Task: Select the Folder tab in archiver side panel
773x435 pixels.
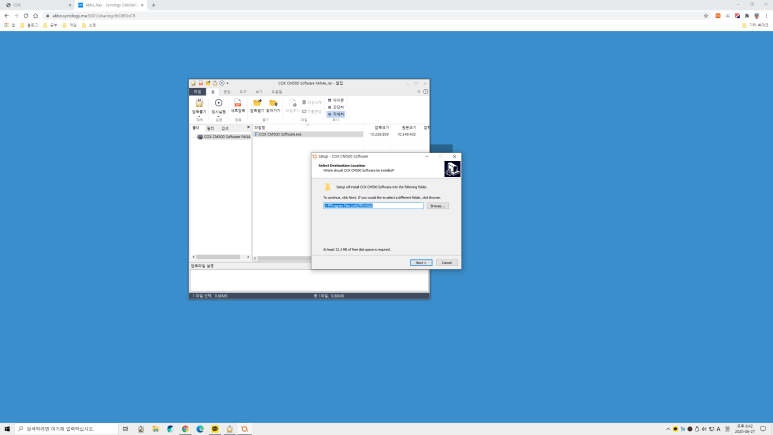Action: click(196, 128)
